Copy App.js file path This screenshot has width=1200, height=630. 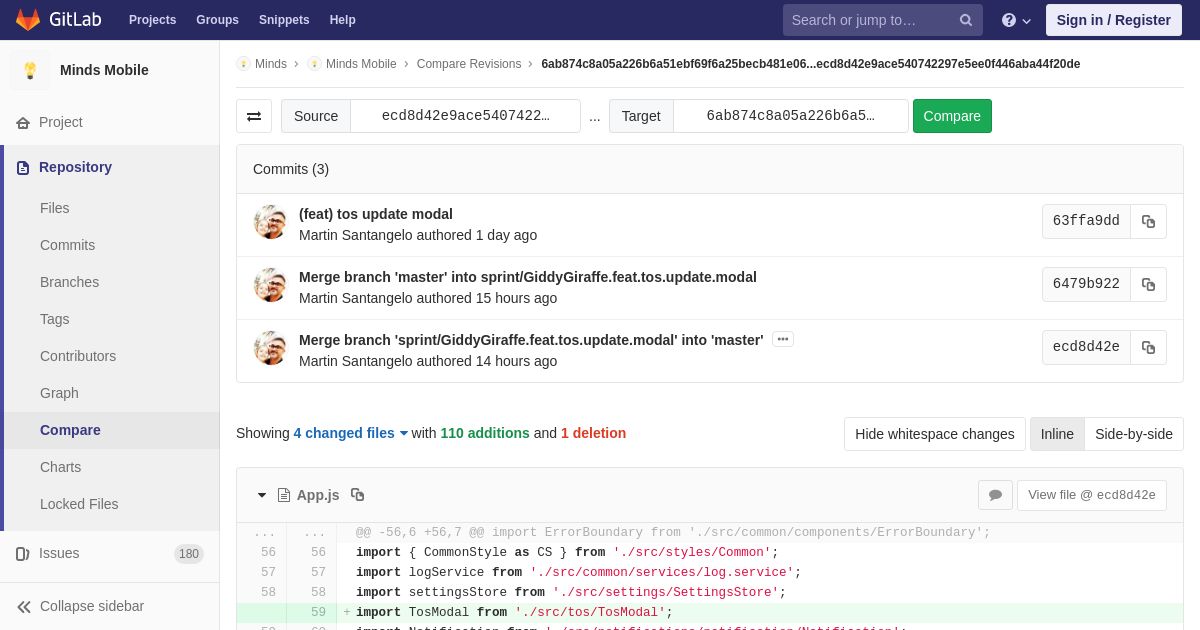357,495
